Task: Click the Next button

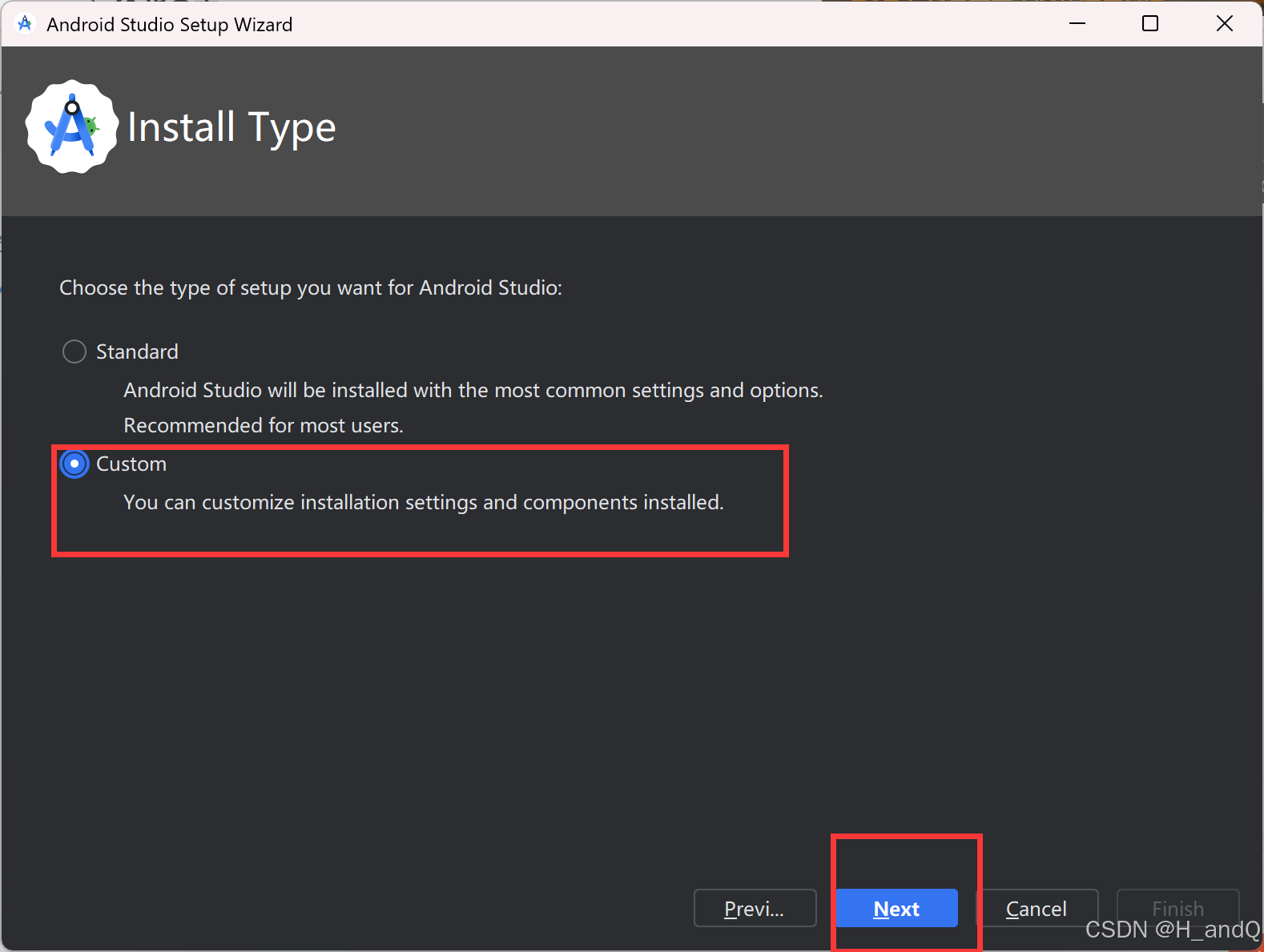Action: click(x=896, y=908)
